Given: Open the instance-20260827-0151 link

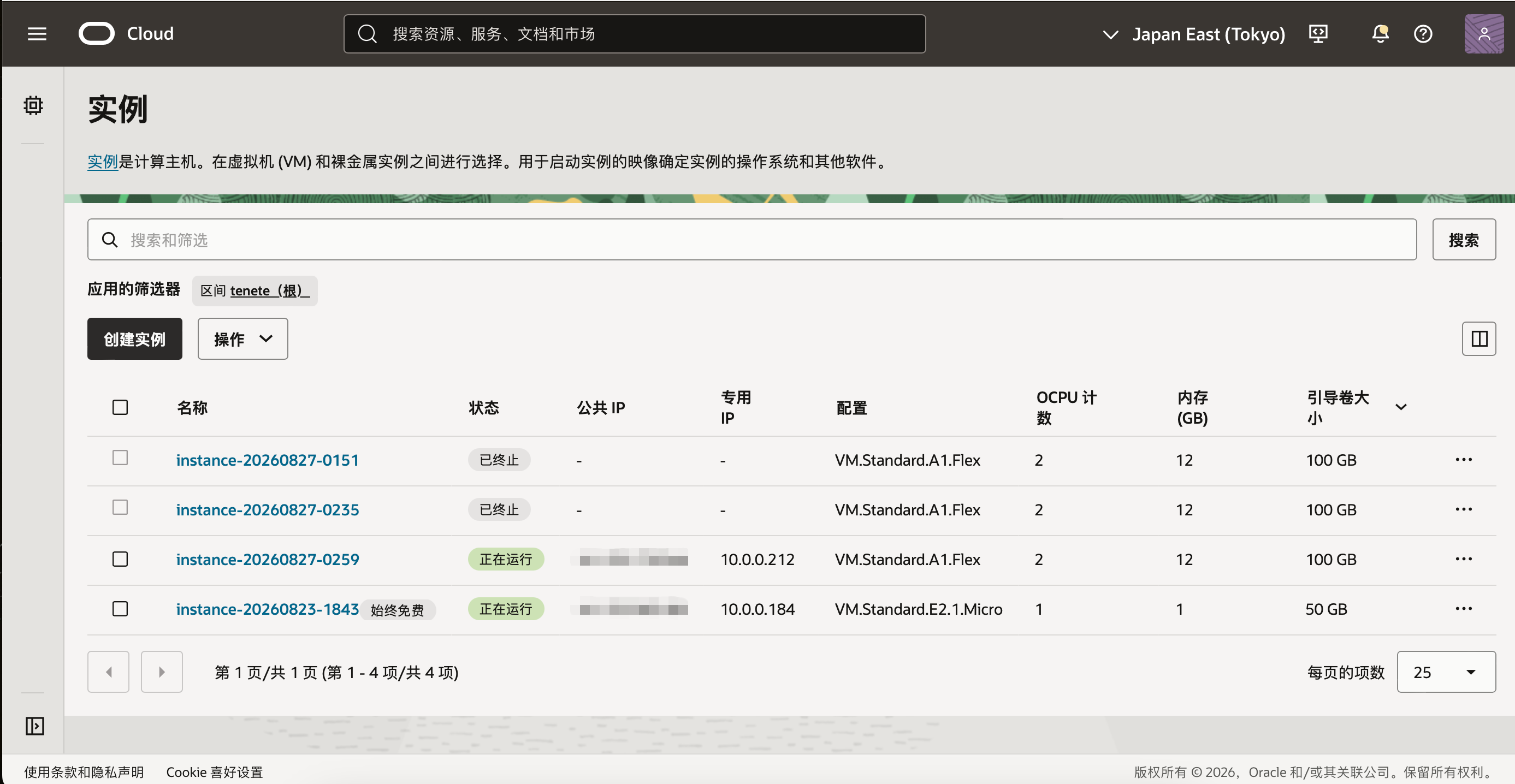Looking at the screenshot, I should click(268, 460).
